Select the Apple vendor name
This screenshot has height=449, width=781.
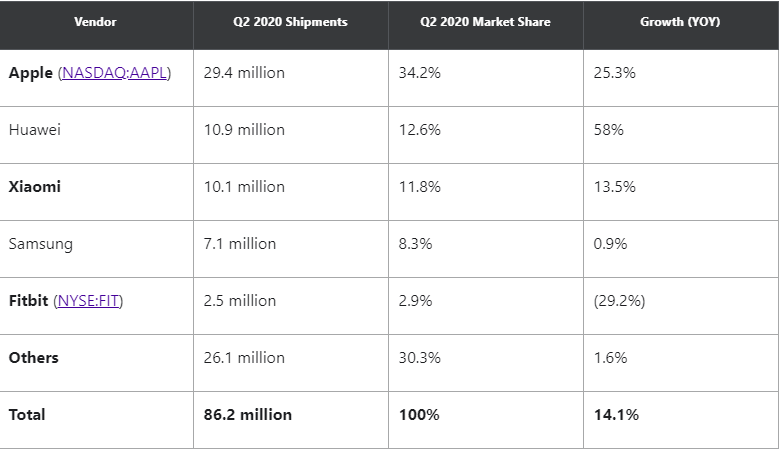pyautogui.click(x=30, y=73)
